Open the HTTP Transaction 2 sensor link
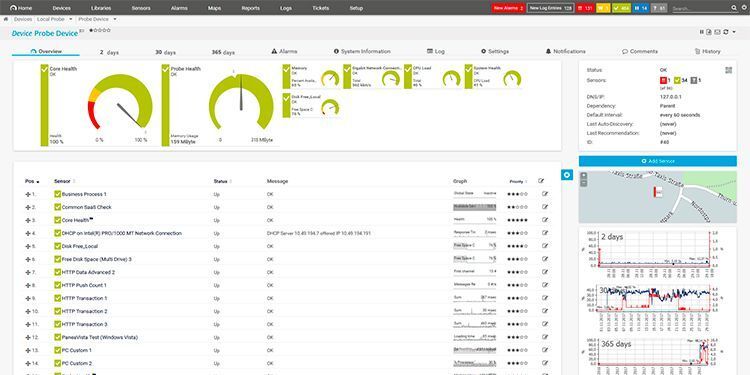The width and height of the screenshot is (750, 375). click(85, 311)
